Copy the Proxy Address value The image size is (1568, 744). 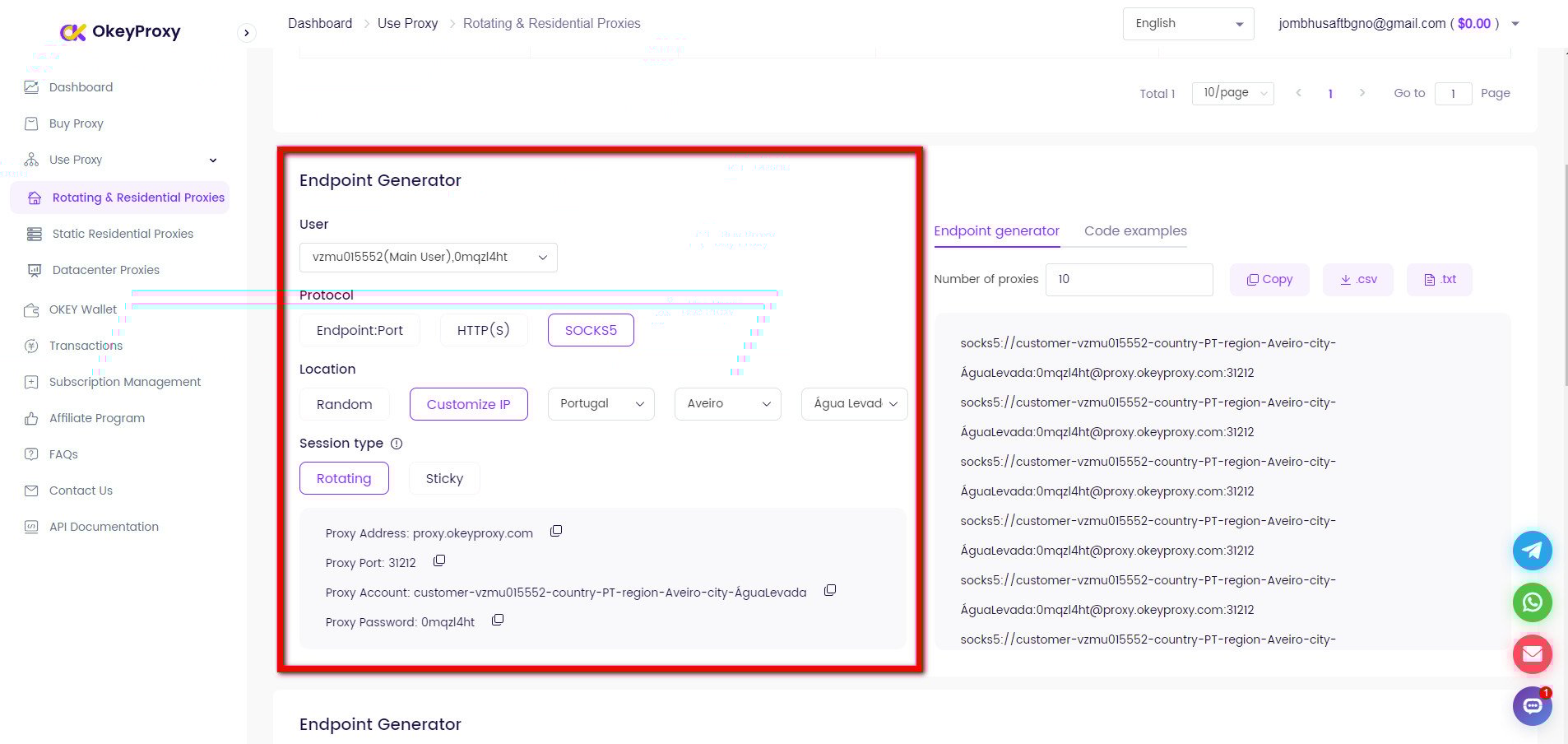coord(556,531)
